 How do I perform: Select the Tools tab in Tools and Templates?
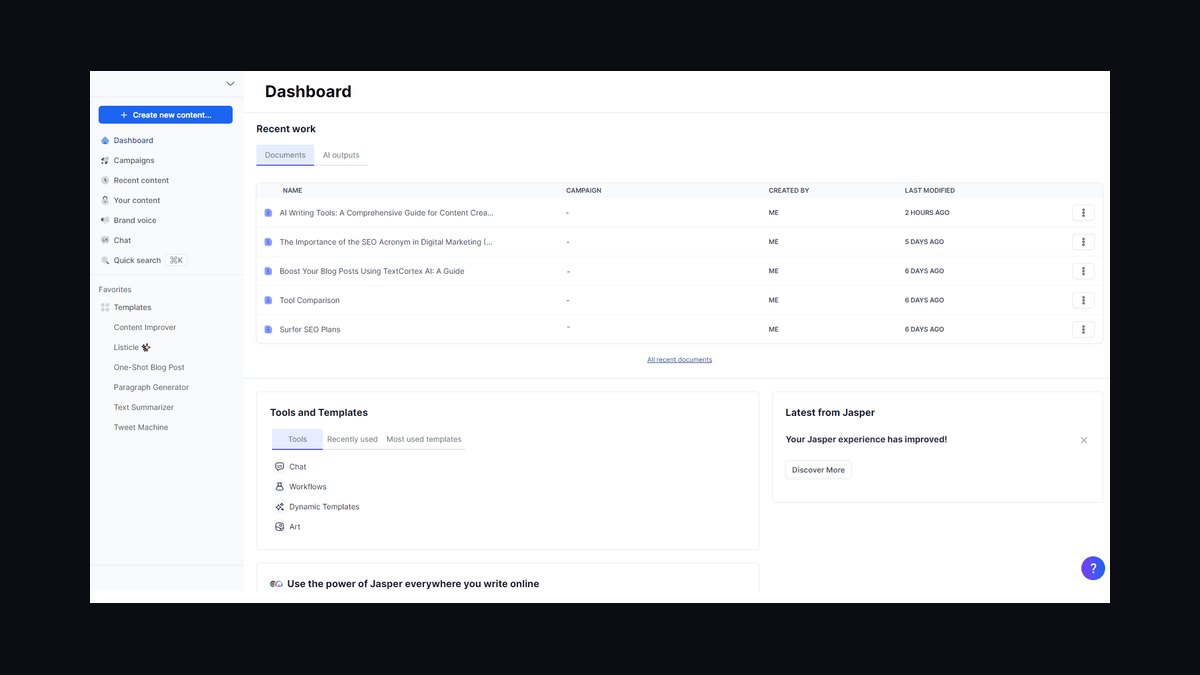(x=297, y=439)
